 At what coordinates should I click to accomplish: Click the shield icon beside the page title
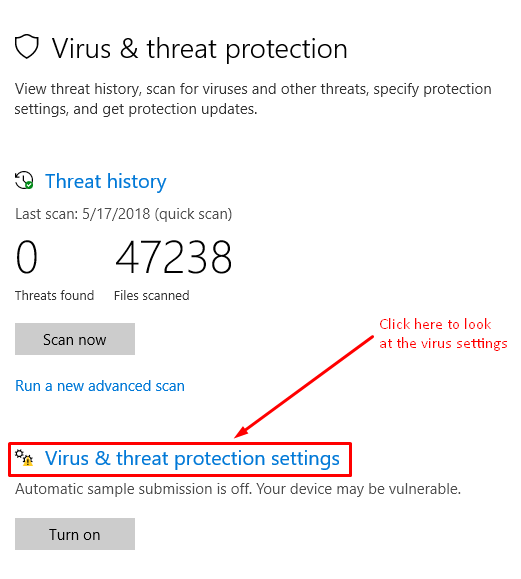(x=27, y=47)
